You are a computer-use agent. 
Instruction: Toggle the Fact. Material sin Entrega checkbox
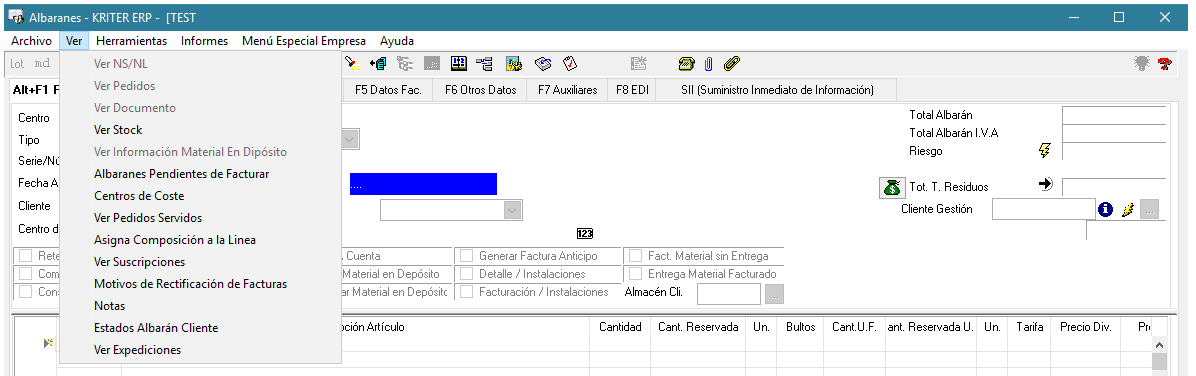(635, 256)
